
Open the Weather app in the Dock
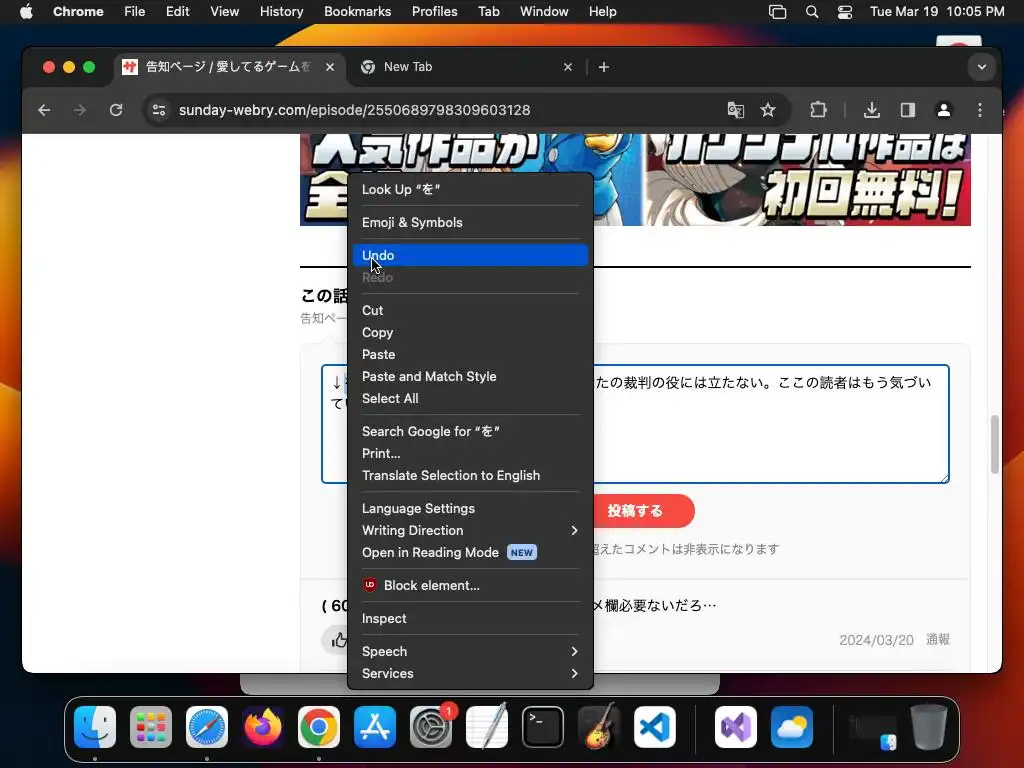click(792, 727)
